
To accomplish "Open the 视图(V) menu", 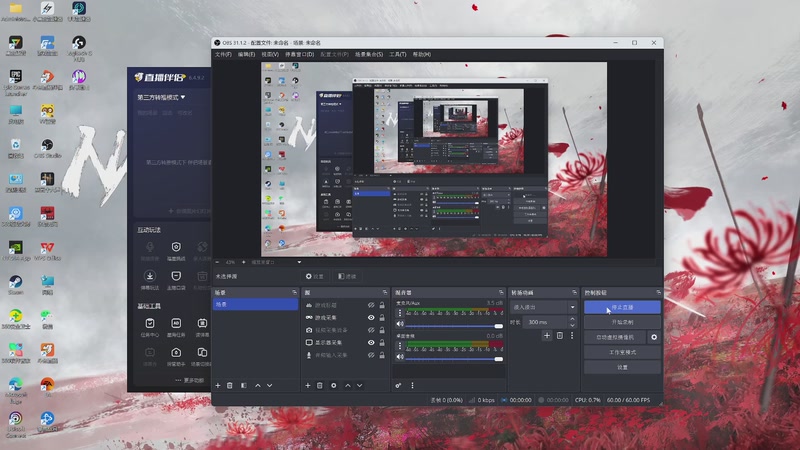I will [x=270, y=54].
